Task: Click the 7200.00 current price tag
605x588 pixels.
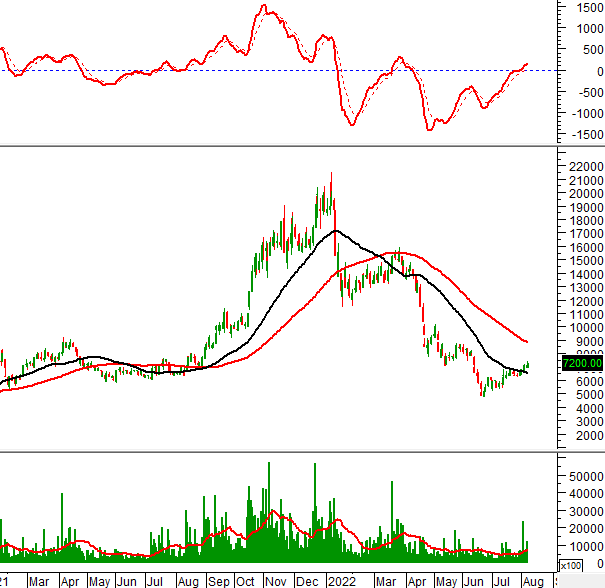Action: tap(581, 363)
